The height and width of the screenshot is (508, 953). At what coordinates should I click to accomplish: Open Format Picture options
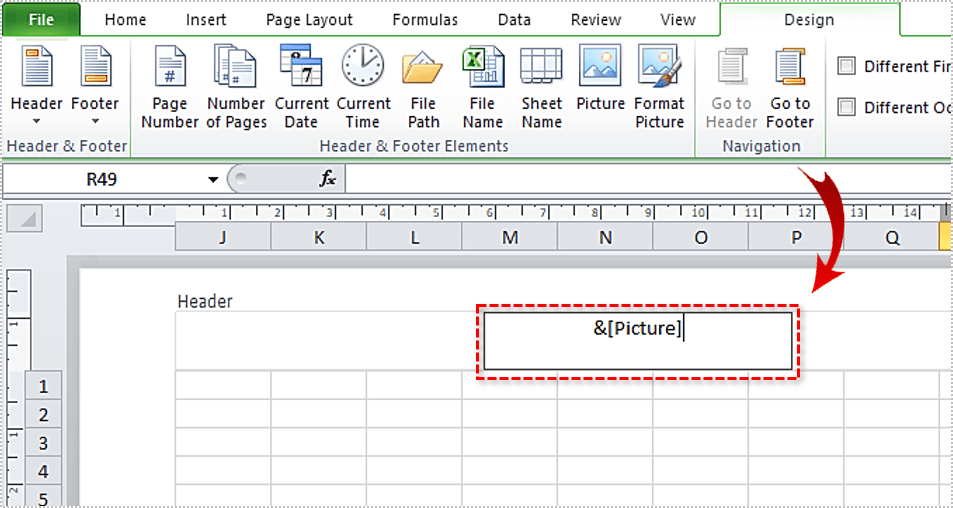point(659,88)
